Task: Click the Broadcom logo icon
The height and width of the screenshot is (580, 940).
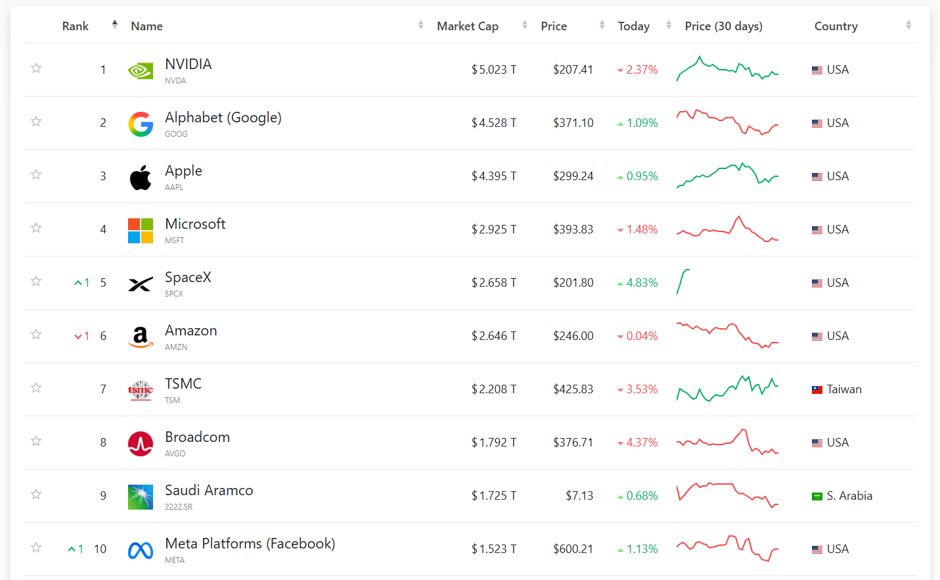Action: click(x=140, y=444)
